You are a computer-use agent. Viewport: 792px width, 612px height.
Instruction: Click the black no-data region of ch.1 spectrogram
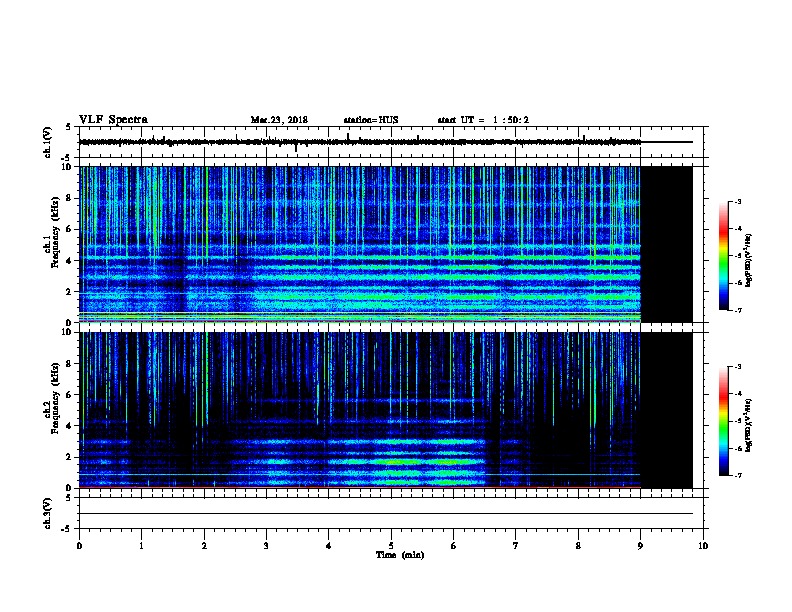(x=667, y=244)
